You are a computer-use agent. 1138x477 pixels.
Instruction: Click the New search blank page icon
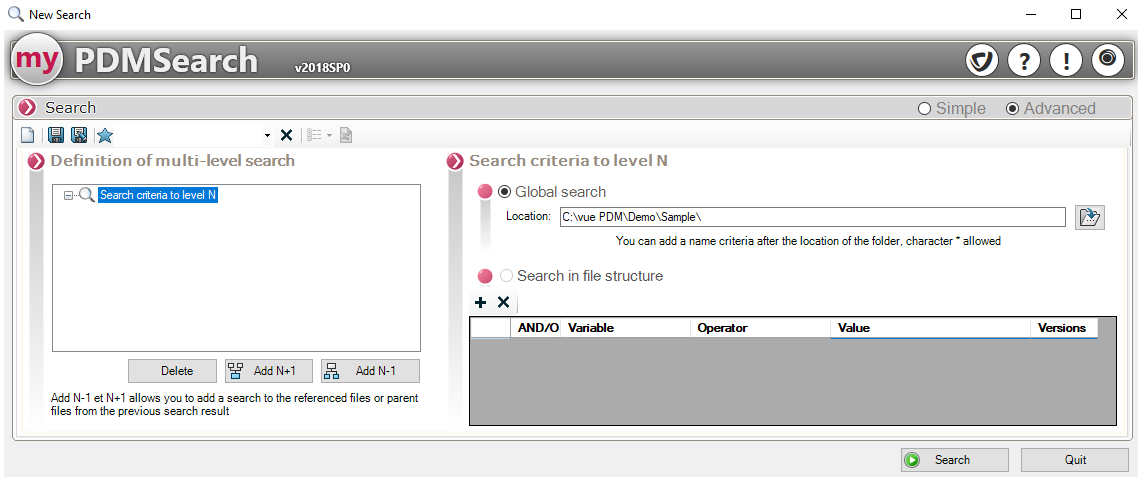point(28,135)
